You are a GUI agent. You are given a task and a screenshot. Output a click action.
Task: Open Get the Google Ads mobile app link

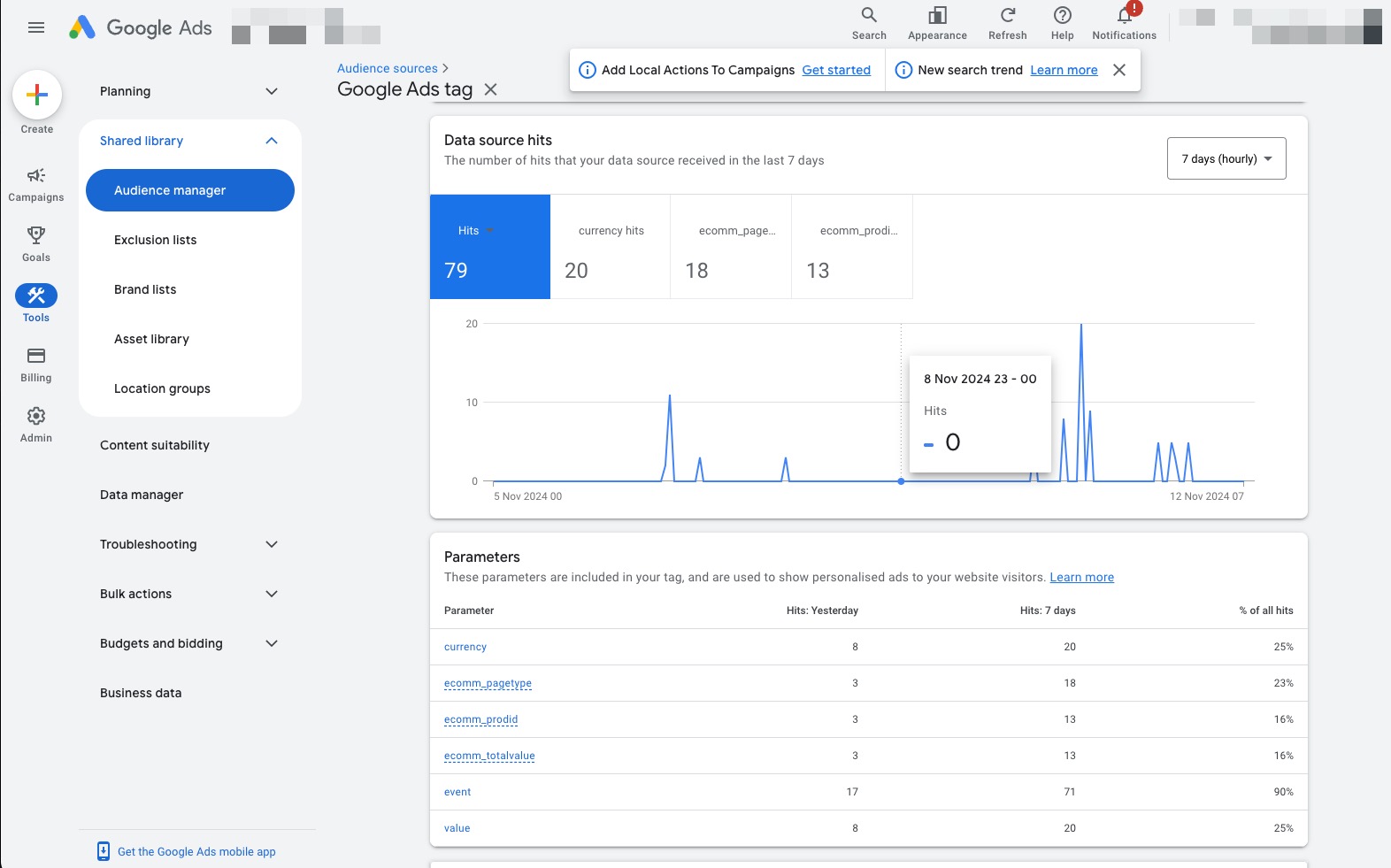pos(196,851)
